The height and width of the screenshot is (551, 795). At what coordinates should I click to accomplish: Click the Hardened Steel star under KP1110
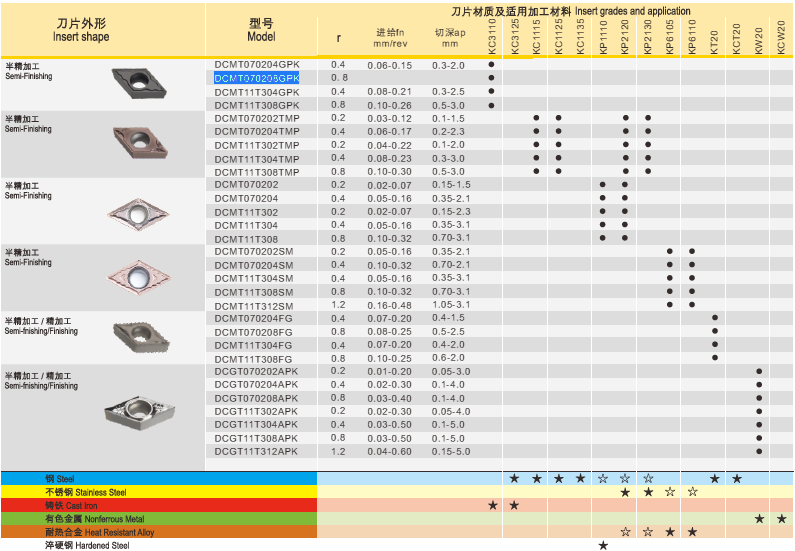(x=603, y=545)
